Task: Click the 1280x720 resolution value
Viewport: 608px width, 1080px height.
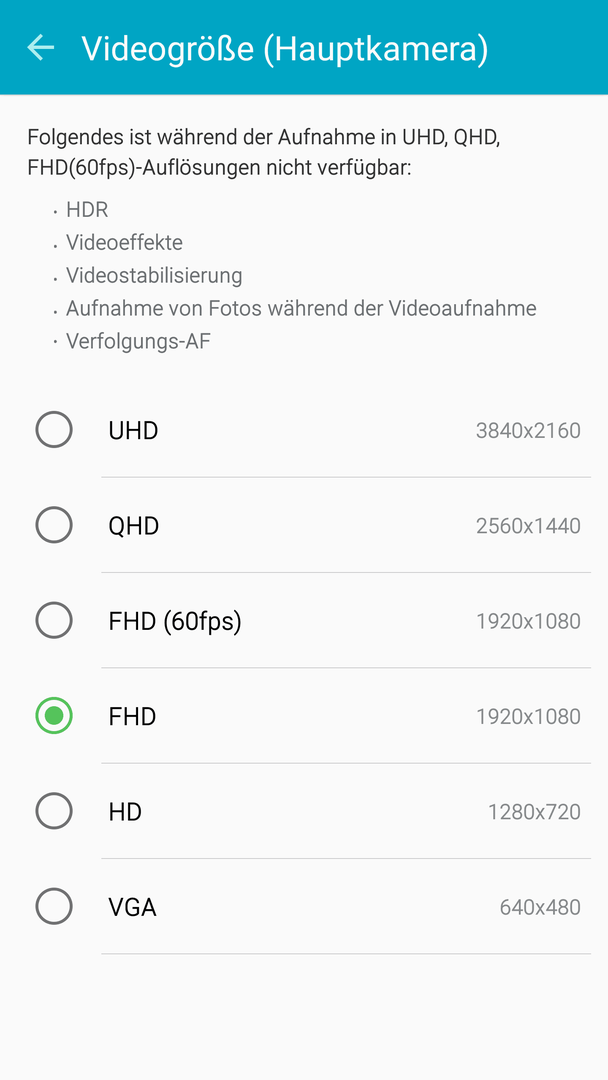Action: (x=534, y=813)
